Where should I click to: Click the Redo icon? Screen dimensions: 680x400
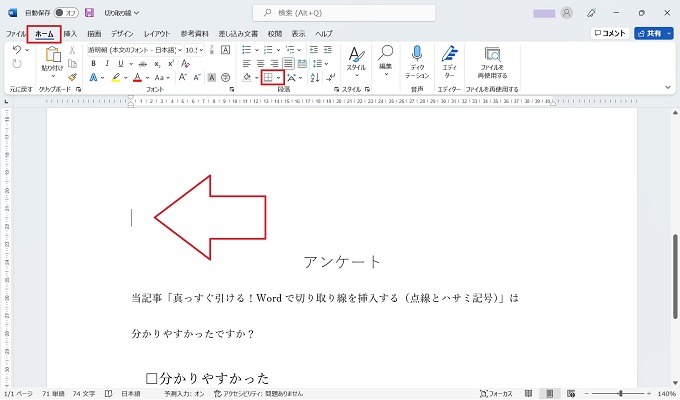pyautogui.click(x=17, y=64)
